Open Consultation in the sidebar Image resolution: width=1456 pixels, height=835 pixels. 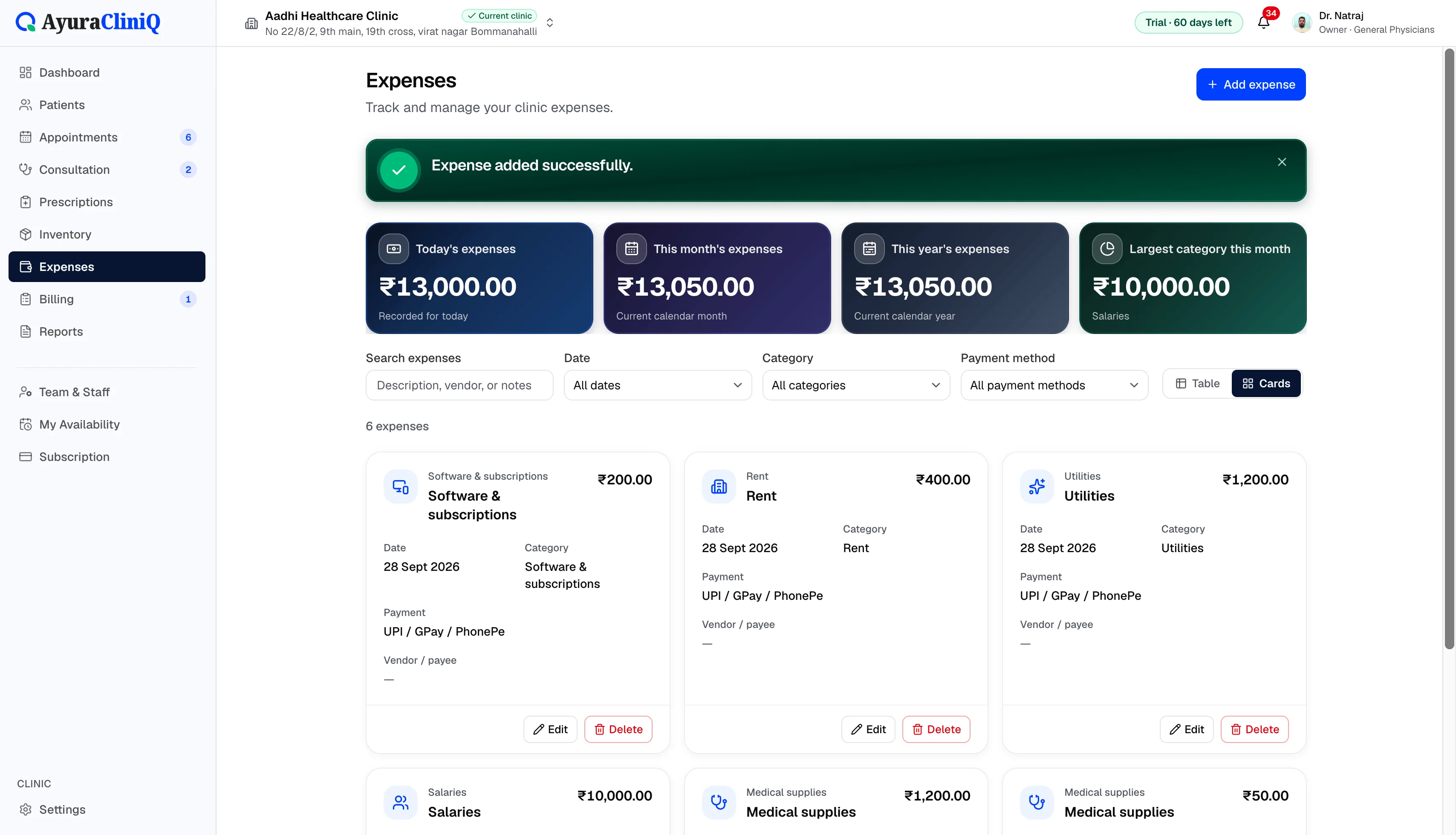tap(107, 170)
